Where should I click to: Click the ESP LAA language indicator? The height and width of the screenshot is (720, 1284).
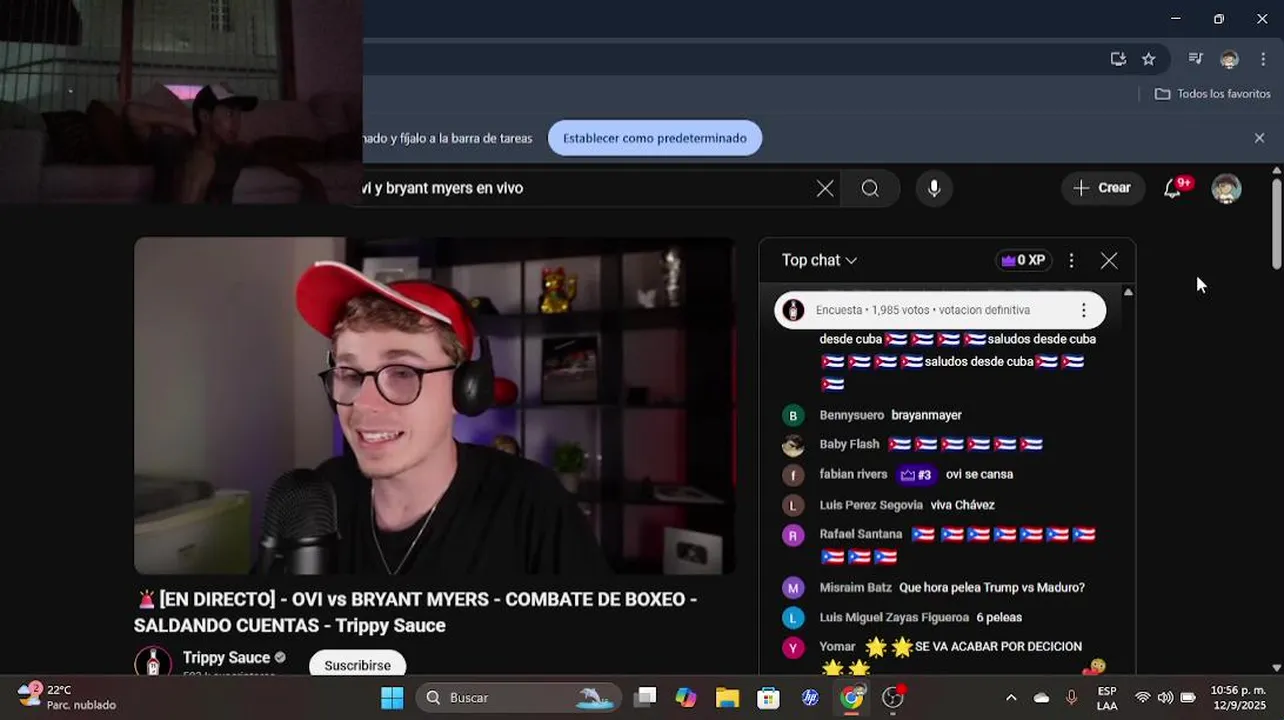(1107, 697)
